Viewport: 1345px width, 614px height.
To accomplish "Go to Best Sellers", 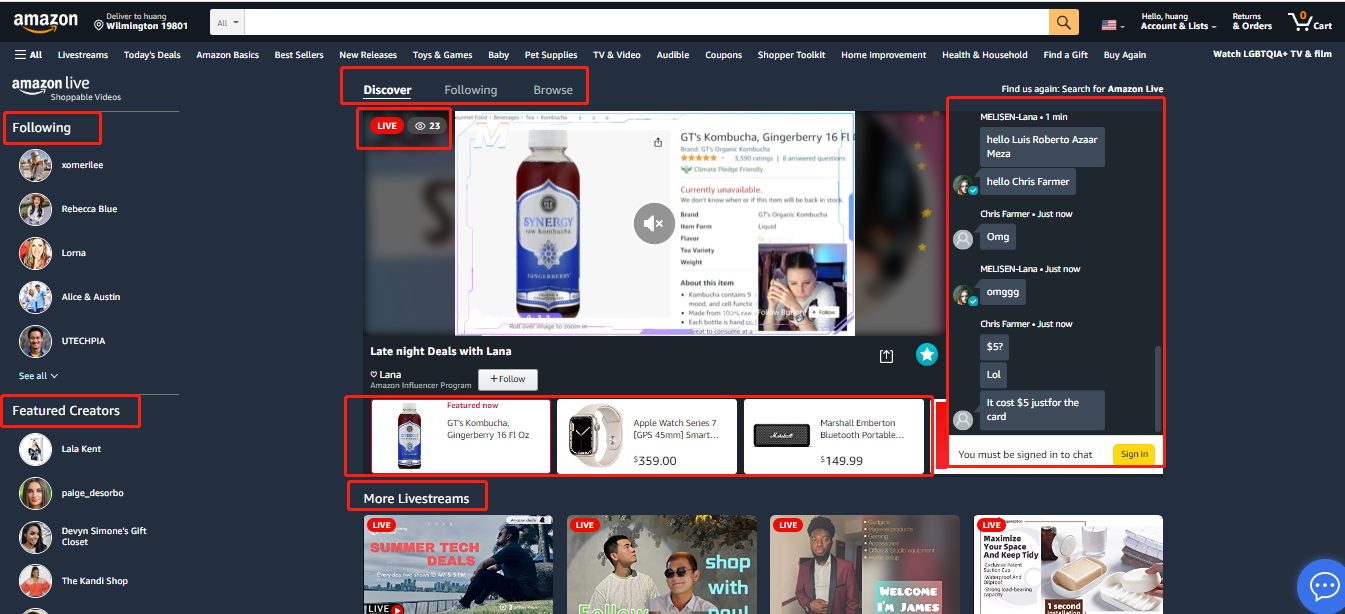I will [299, 55].
